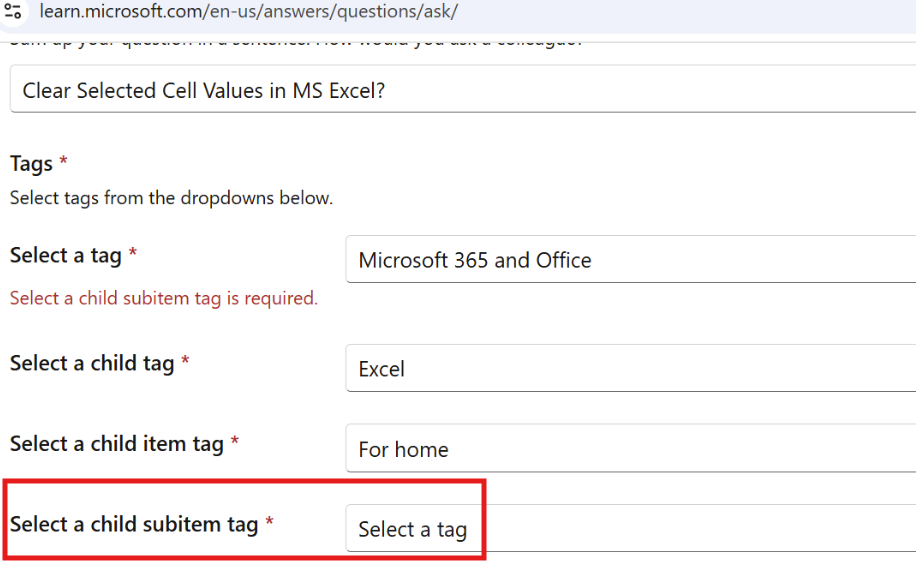Viewport: 916px width, 587px height.
Task: Open the child item tag dropdown 'For home'
Action: (631, 449)
